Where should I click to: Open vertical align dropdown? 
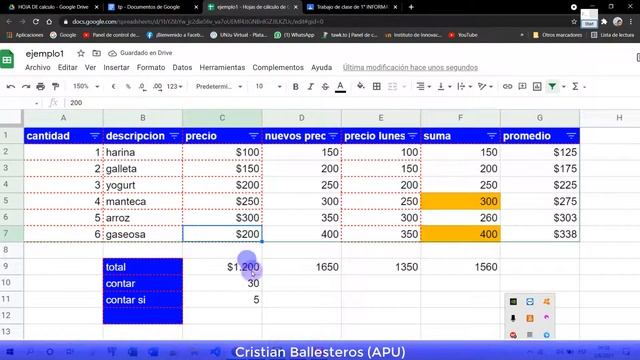pos(444,87)
